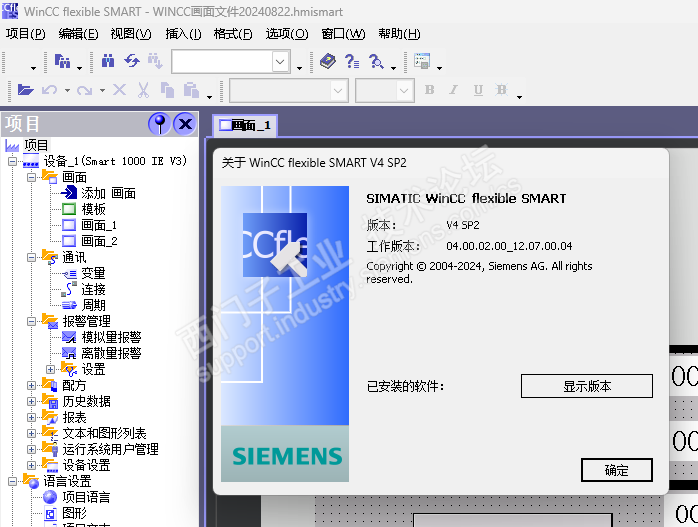Click the grayed tree-pair icon beside the replace arrows
This screenshot has width=698, height=527.
[155, 61]
